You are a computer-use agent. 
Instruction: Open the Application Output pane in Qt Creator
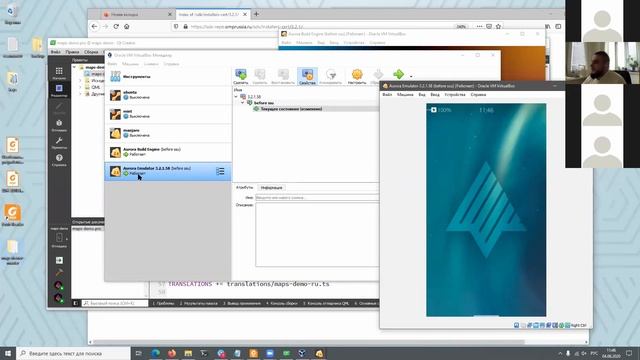pos(242,303)
